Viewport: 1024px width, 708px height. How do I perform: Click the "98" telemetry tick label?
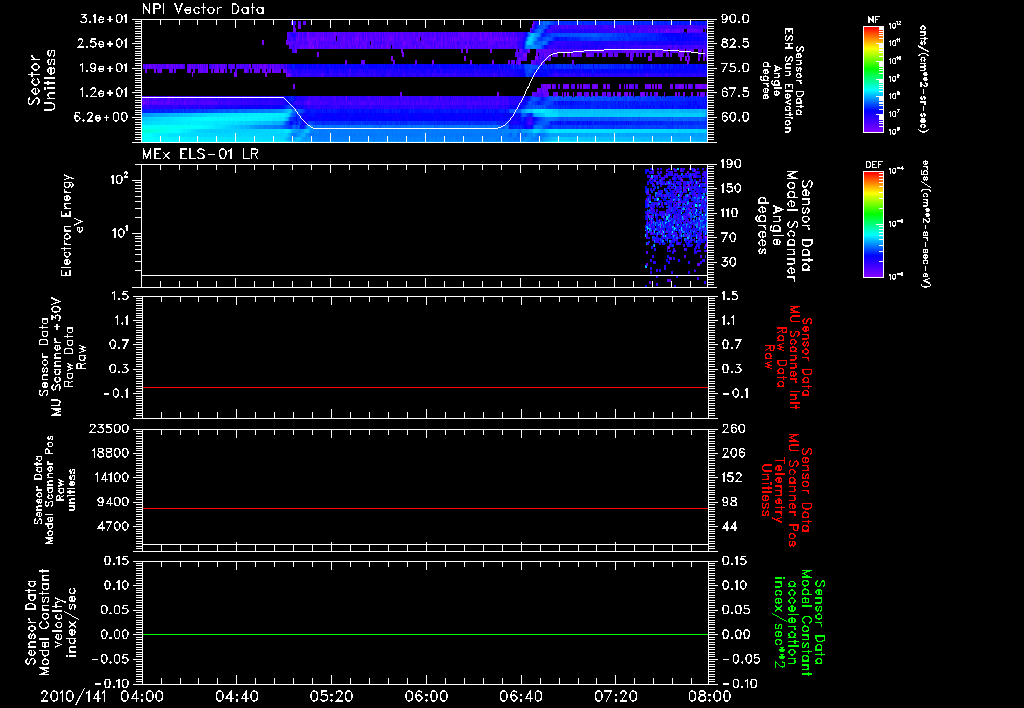click(728, 502)
